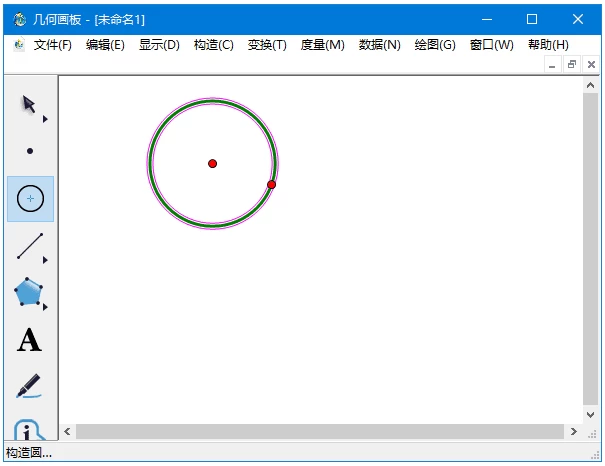Select the Point tool
The height and width of the screenshot is (466, 605).
[x=30, y=151]
